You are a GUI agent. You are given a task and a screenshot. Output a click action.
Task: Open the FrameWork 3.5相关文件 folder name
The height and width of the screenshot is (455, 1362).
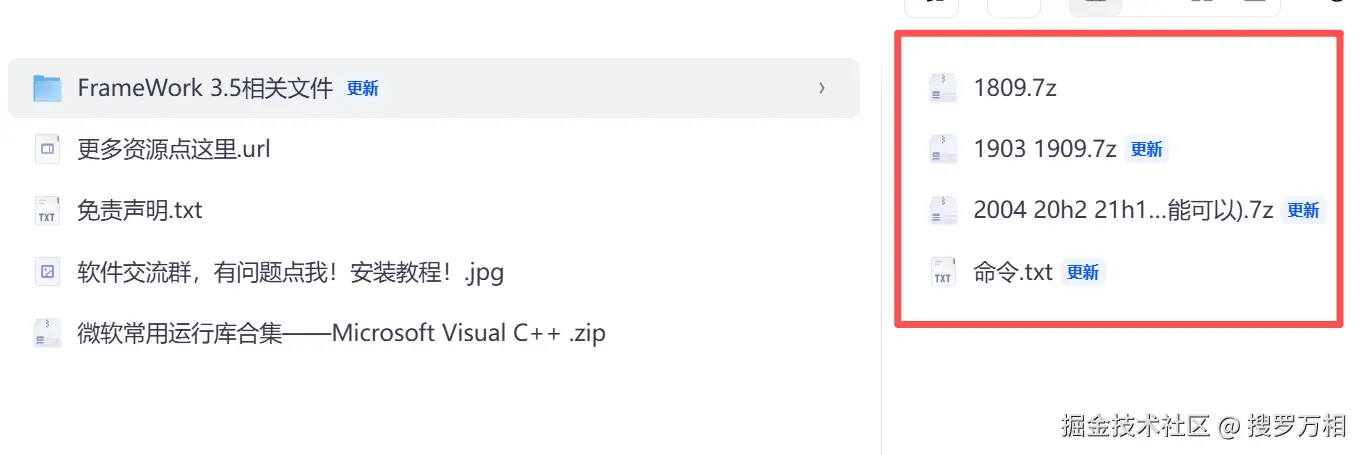click(205, 88)
